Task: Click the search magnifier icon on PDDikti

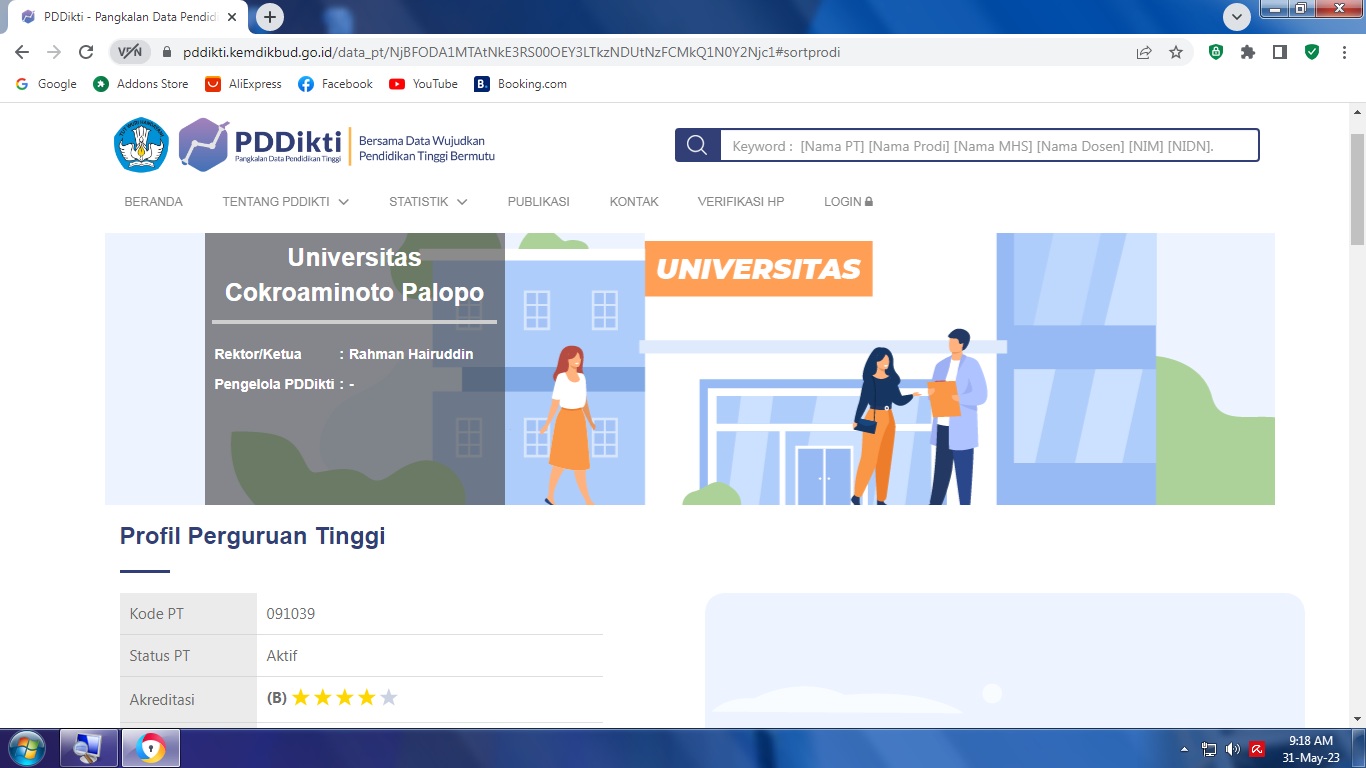Action: 697,145
